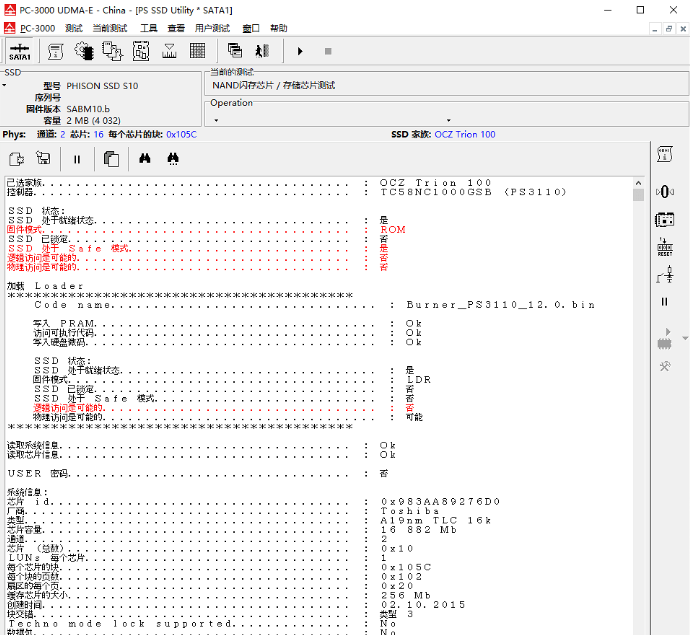The width and height of the screenshot is (690, 635).
Task: Click the chip id 0x983AA89276D0 value
Action: [440, 502]
